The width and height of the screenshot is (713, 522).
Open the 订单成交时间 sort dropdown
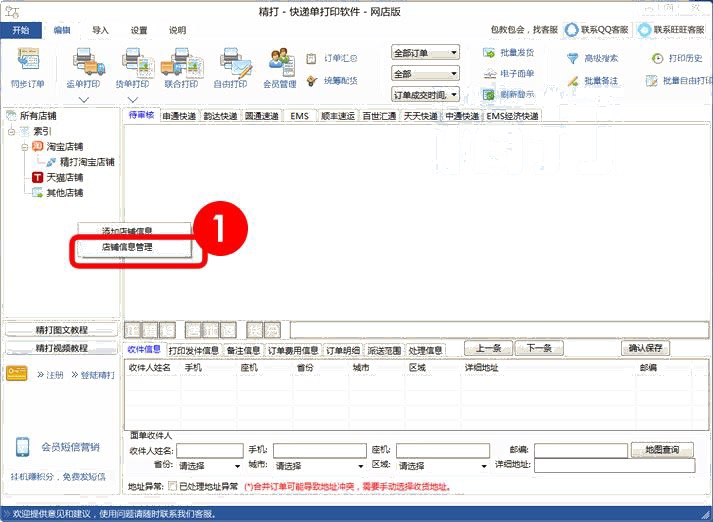click(425, 95)
